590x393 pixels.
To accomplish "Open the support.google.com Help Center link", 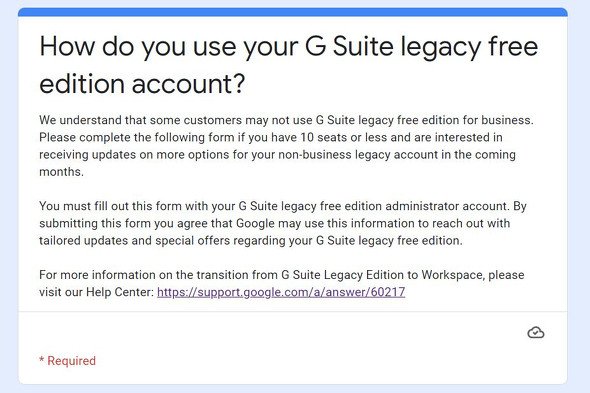I will (x=281, y=292).
